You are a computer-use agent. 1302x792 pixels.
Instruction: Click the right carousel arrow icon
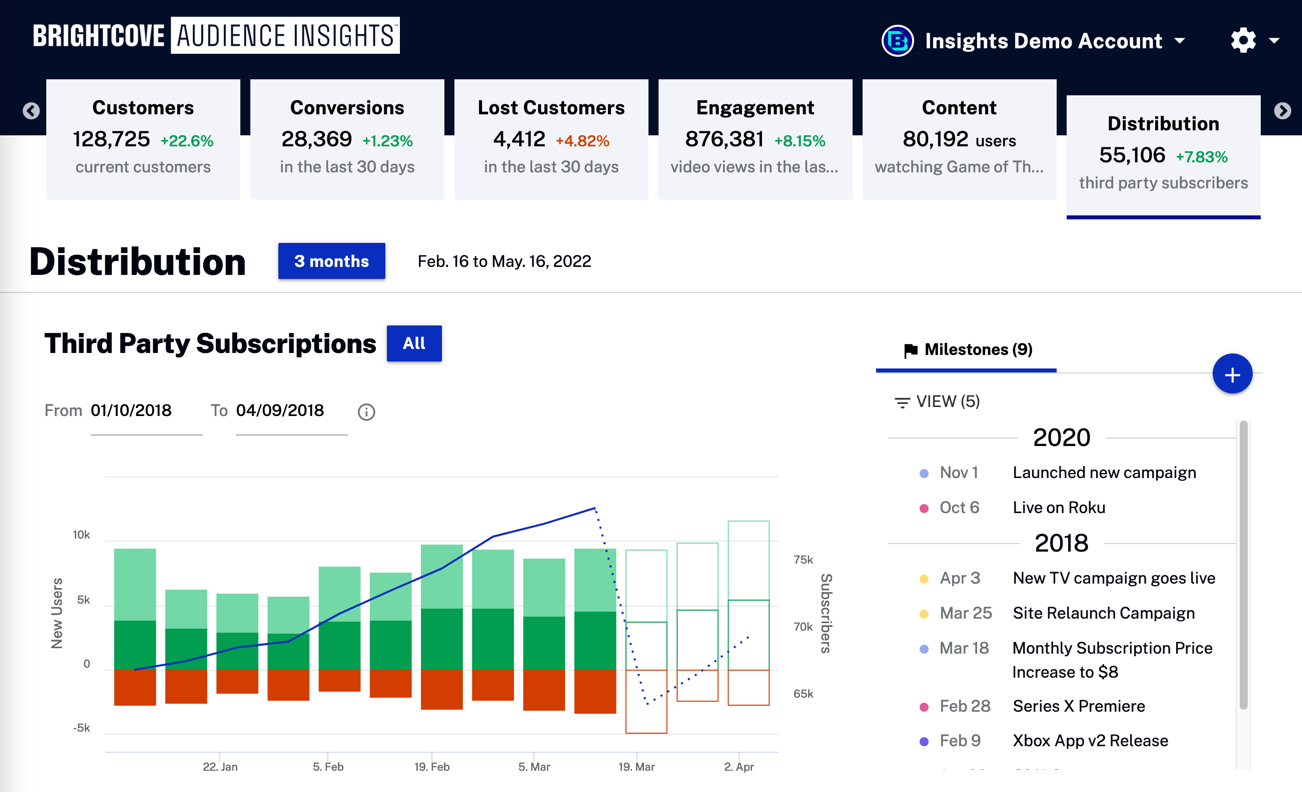click(1282, 111)
